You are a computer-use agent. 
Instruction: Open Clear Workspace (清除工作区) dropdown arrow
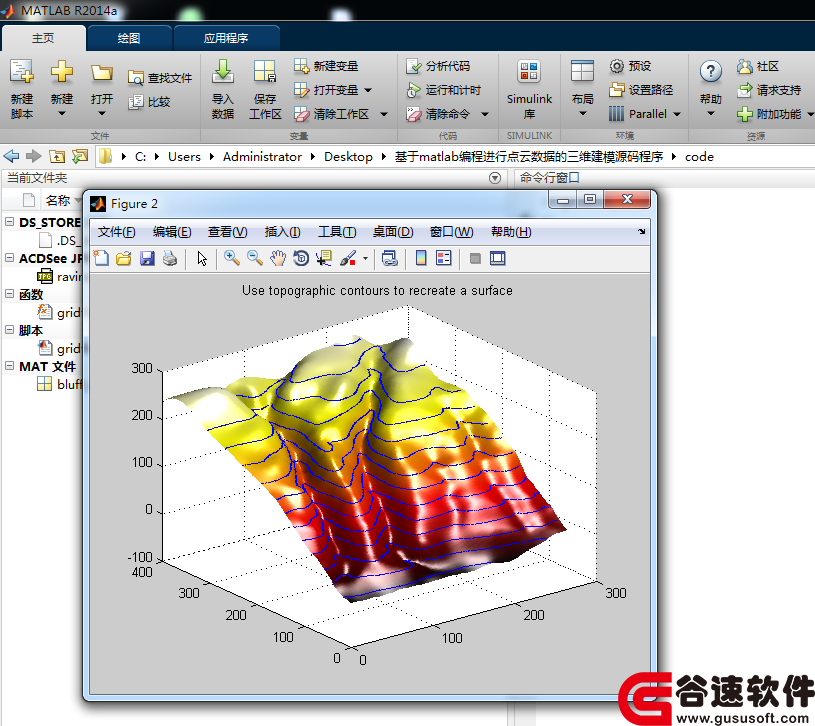[384, 114]
